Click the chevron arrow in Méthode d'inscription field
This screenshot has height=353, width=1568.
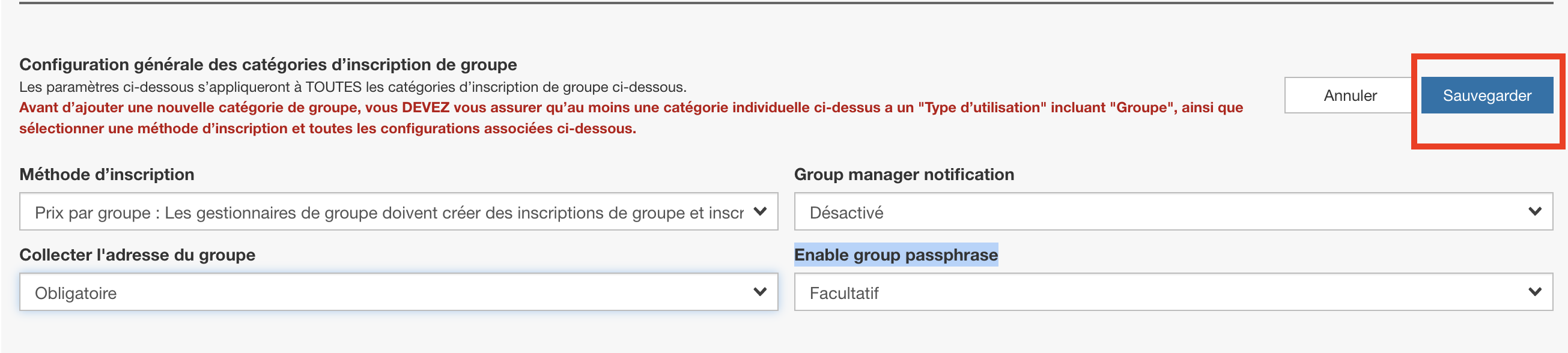[x=759, y=211]
